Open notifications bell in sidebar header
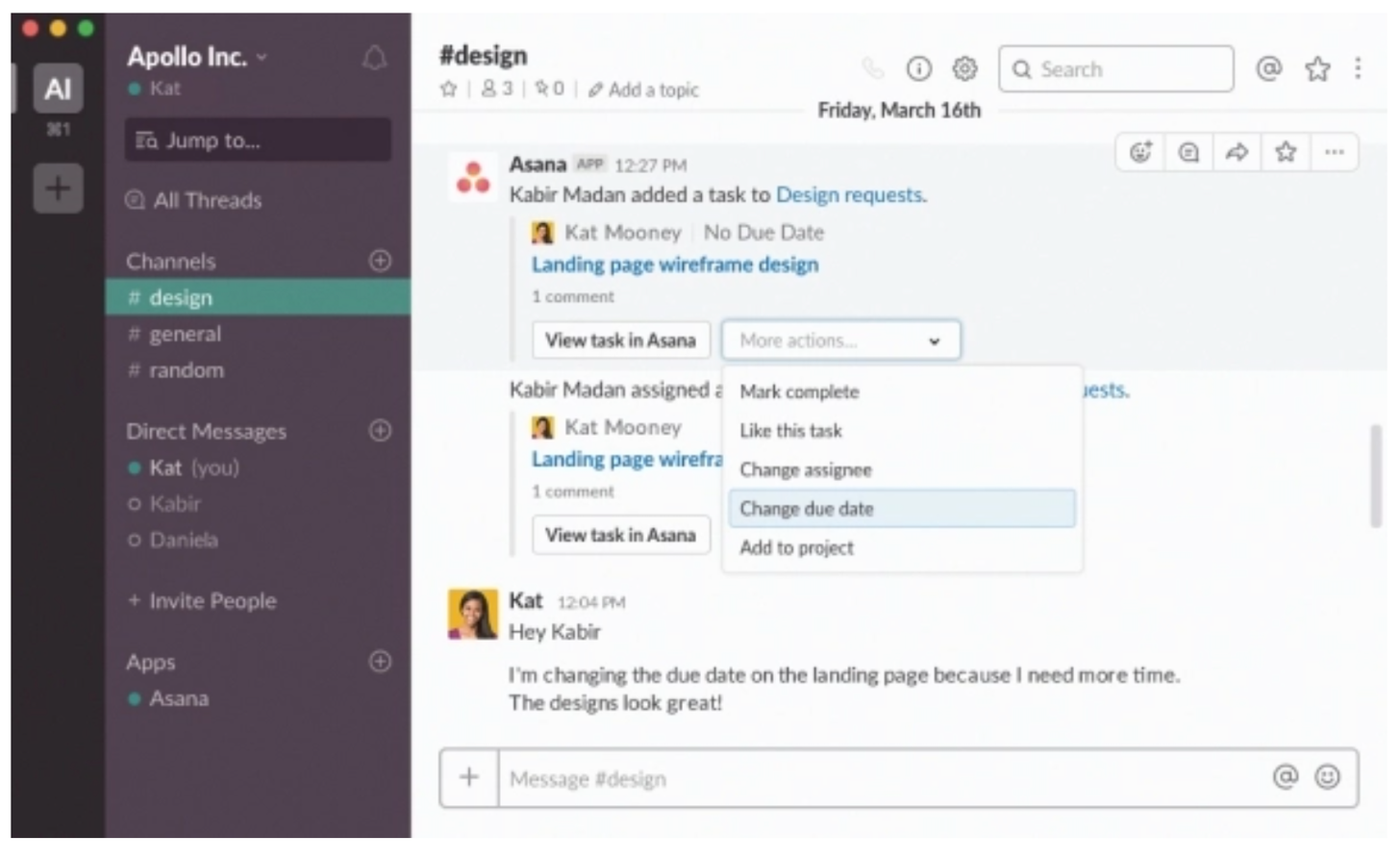The width and height of the screenshot is (1400, 858). (x=374, y=59)
